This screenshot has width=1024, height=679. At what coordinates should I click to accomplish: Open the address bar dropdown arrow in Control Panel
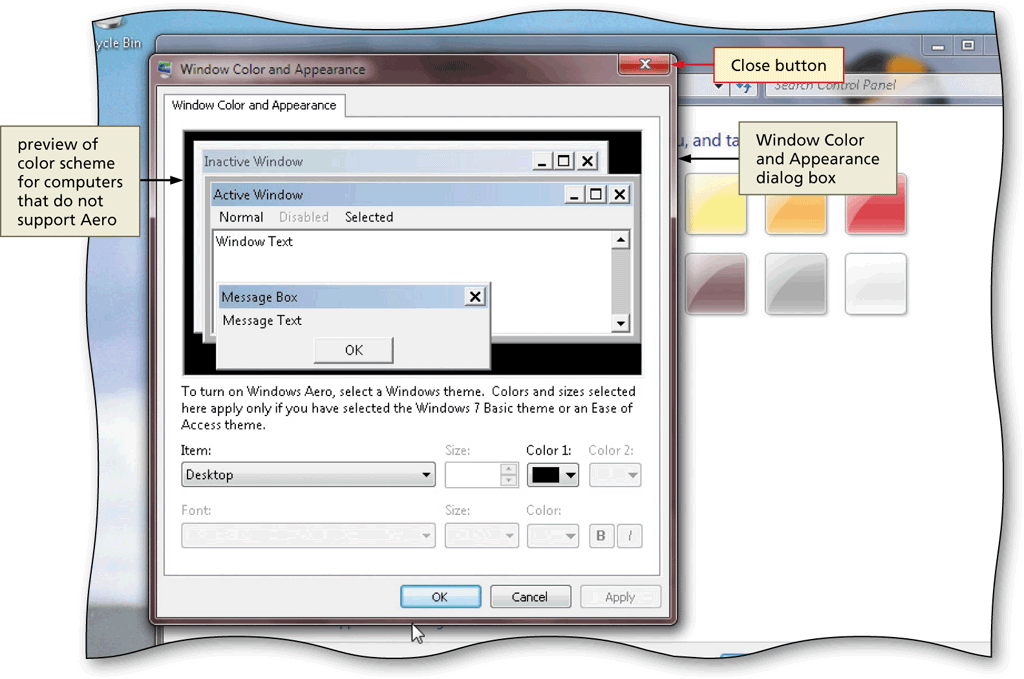click(x=718, y=86)
